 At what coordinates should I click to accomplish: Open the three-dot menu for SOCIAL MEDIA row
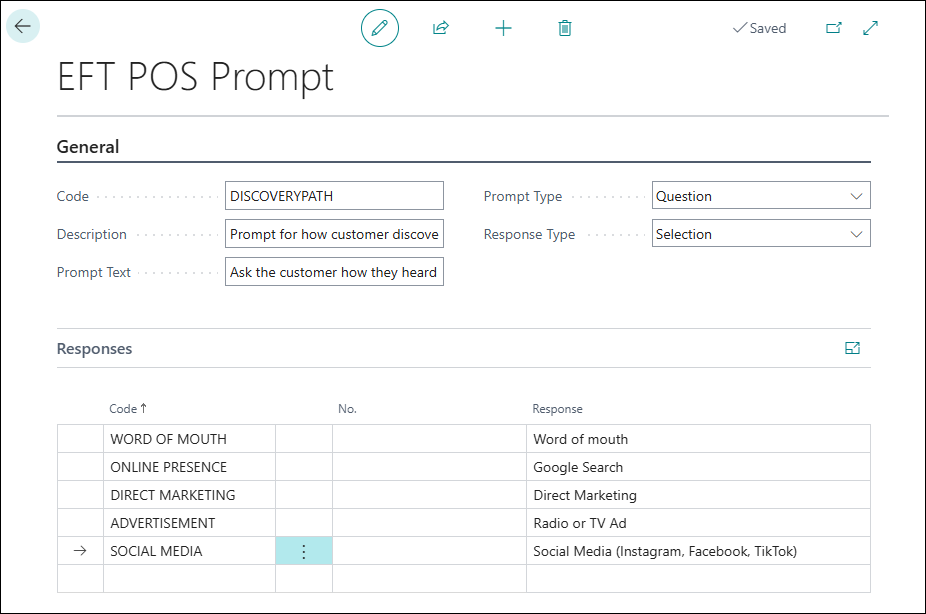pyautogui.click(x=304, y=551)
